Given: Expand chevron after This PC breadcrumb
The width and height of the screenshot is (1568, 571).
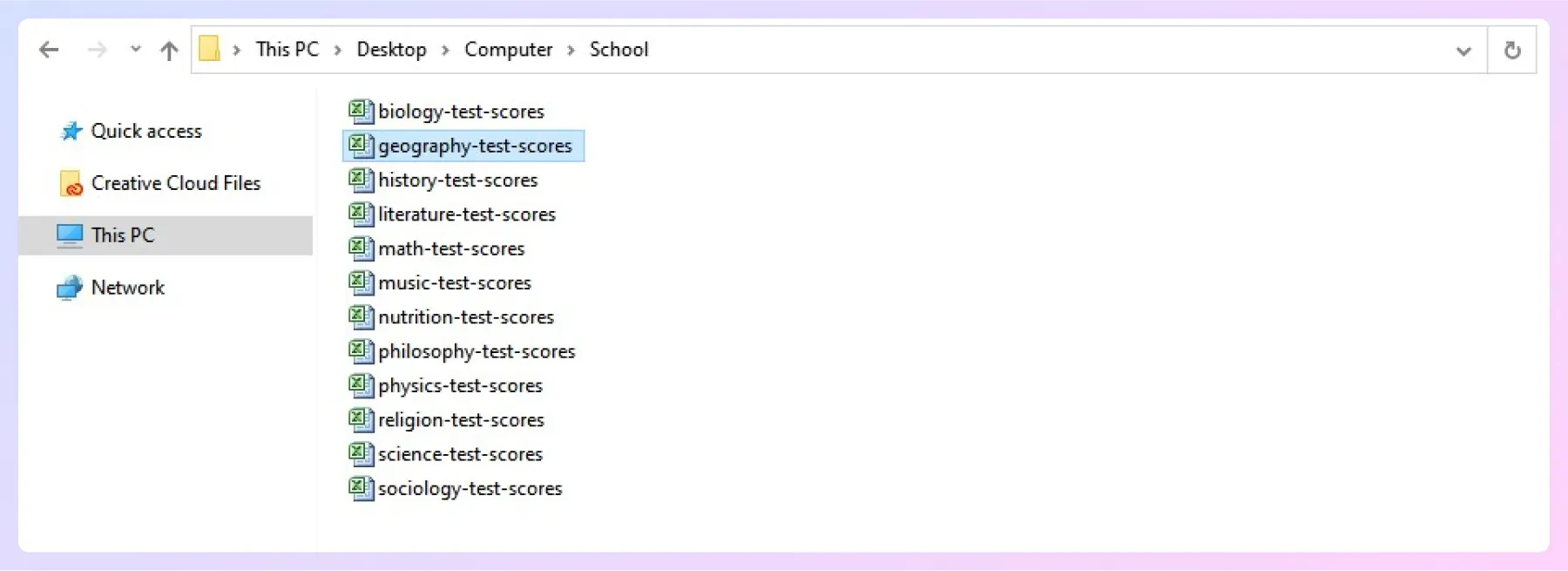Looking at the screenshot, I should (x=337, y=51).
